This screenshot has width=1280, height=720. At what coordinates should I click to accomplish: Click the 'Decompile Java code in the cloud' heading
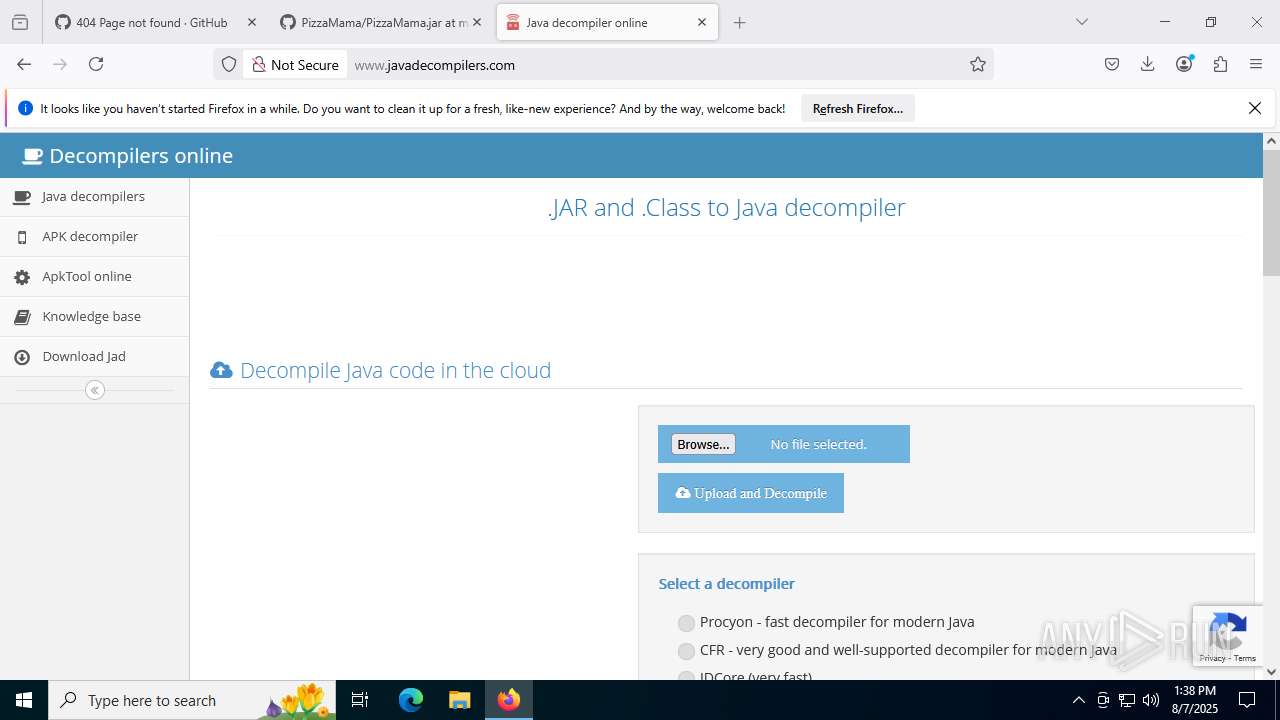[x=396, y=370]
